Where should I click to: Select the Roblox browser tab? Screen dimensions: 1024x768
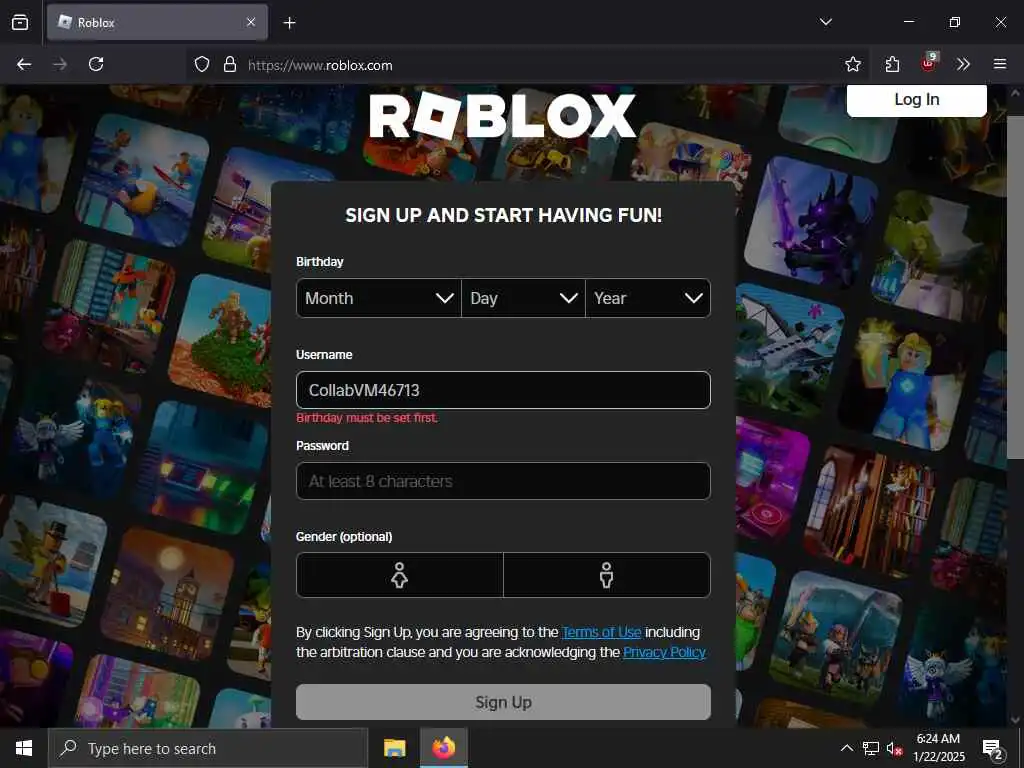tap(157, 22)
